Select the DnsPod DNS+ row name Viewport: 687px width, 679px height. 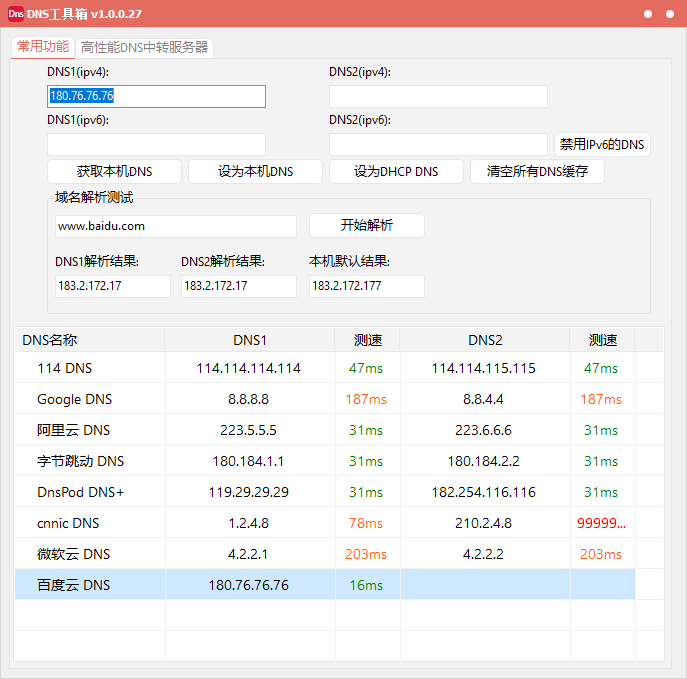(x=81, y=492)
